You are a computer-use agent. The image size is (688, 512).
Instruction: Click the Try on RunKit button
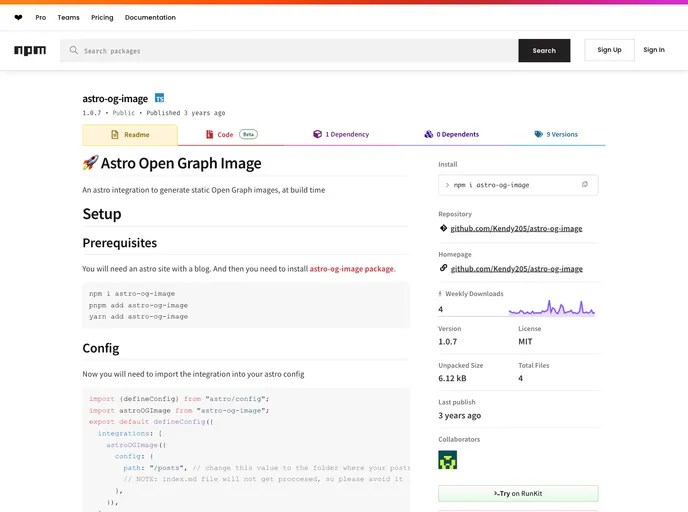(x=518, y=494)
